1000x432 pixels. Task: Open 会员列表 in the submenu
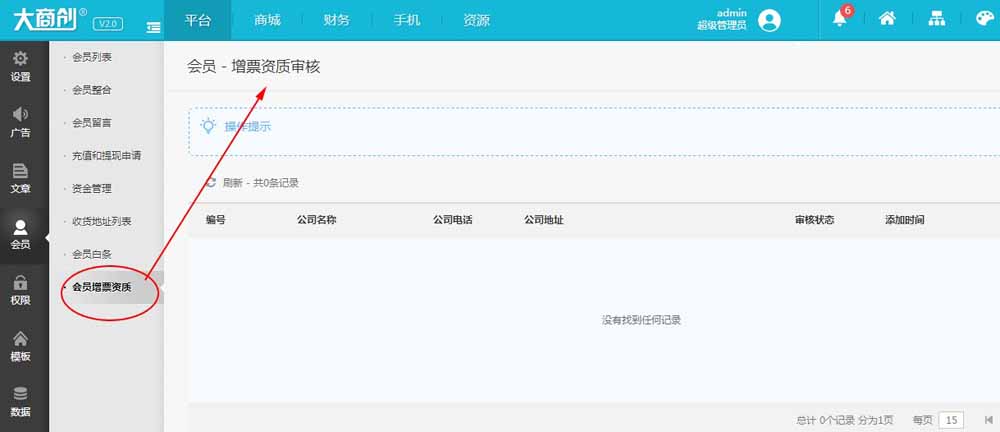tap(92, 57)
